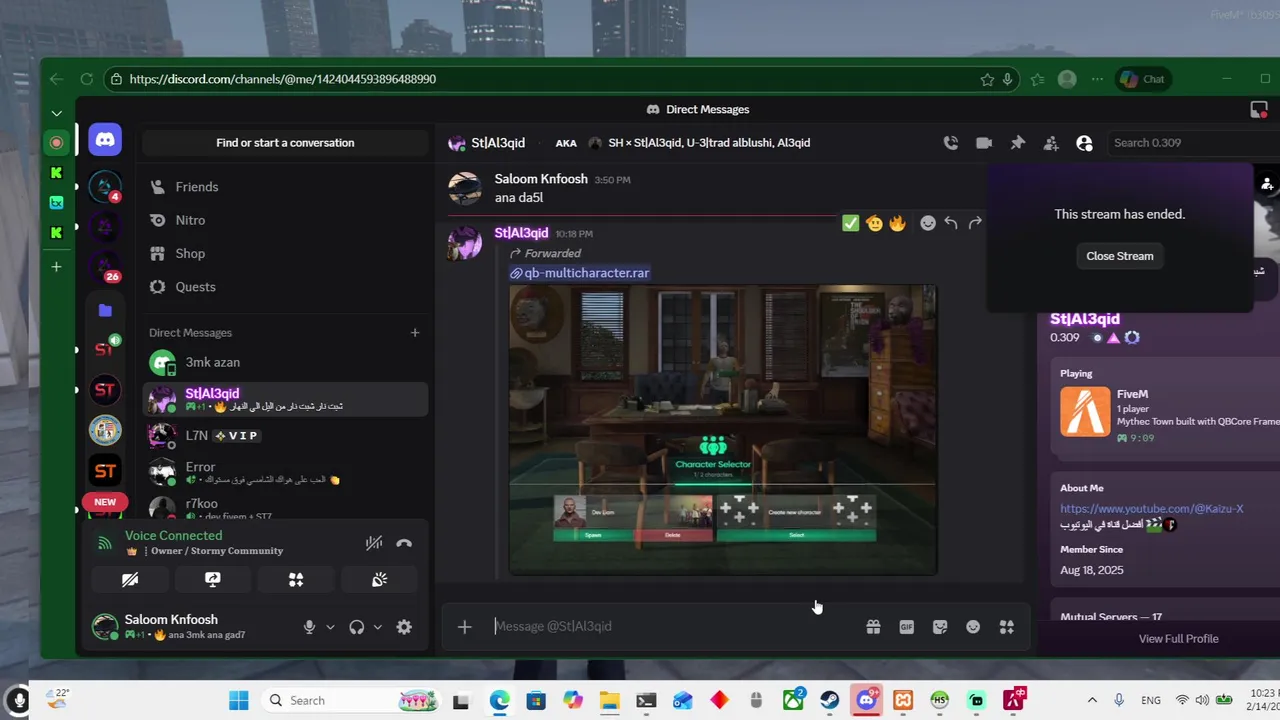Open the GIF picker

(907, 627)
